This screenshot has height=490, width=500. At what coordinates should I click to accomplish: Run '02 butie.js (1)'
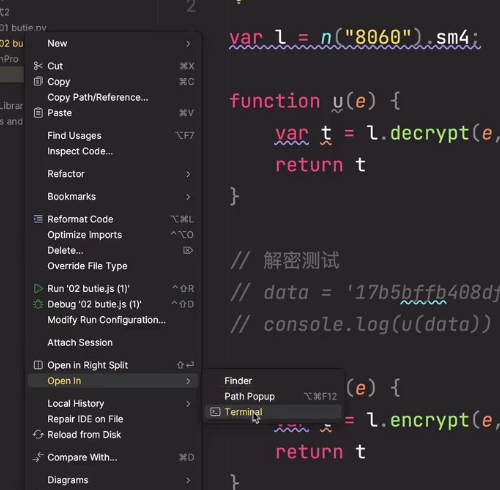pos(113,289)
